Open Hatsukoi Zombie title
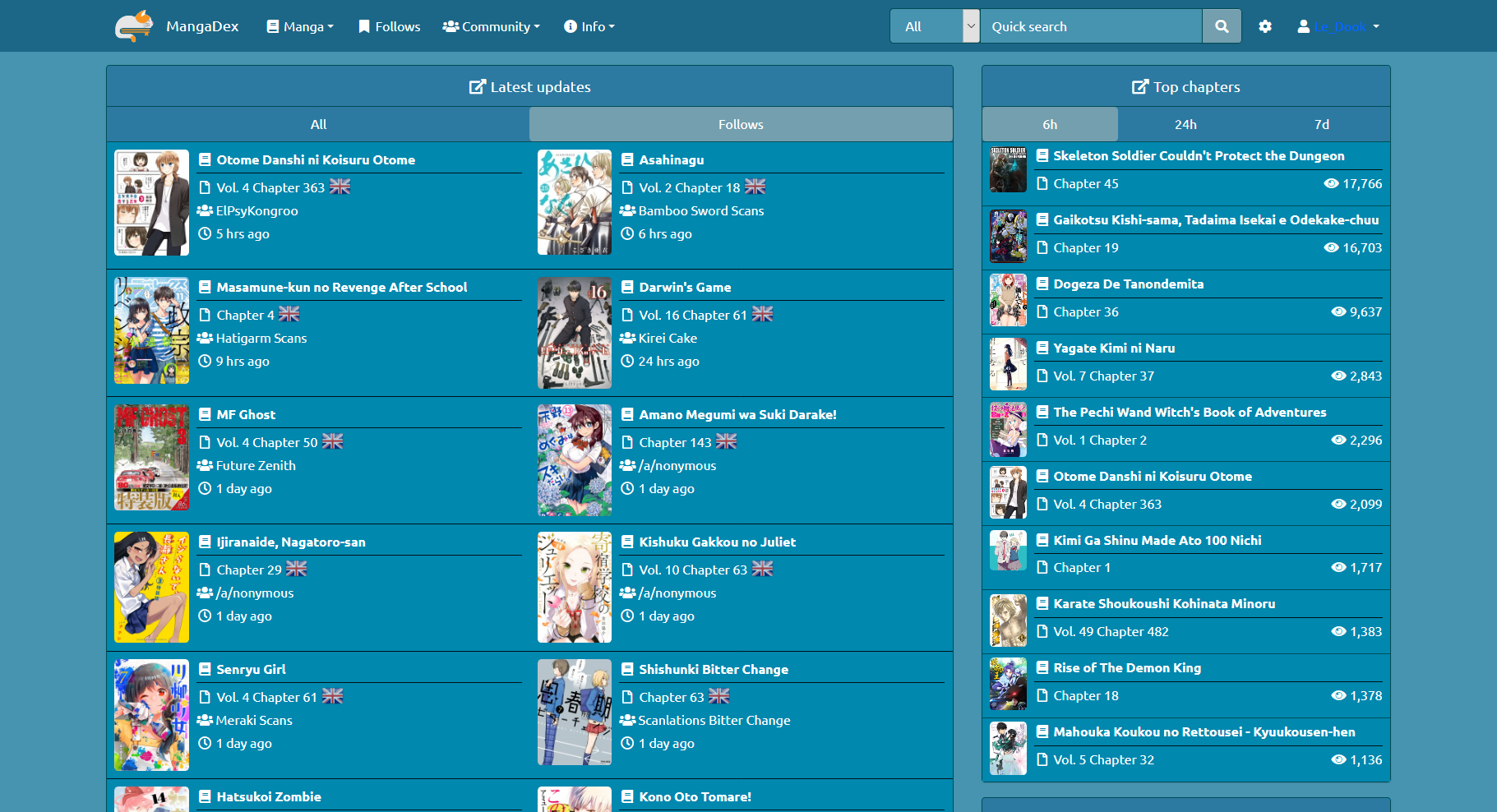 click(269, 797)
